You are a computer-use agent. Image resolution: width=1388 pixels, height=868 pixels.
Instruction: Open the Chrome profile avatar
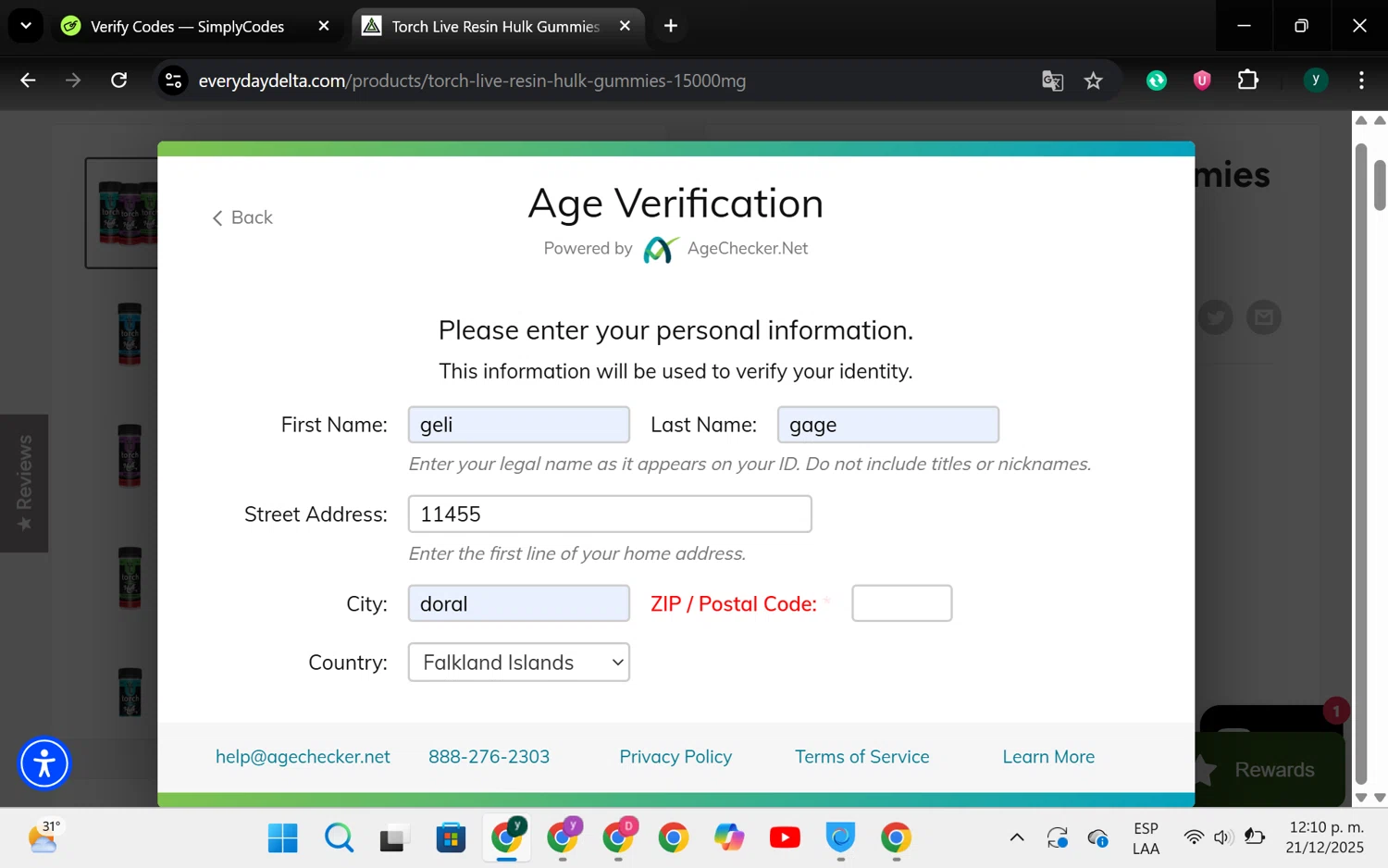coord(1315,81)
